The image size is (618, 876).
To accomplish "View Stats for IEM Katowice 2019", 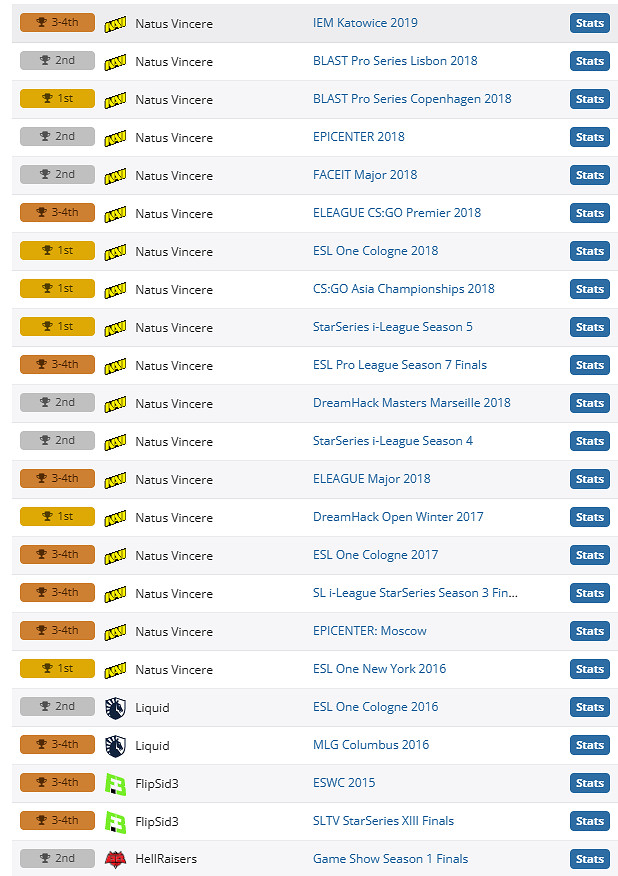I will point(589,23).
